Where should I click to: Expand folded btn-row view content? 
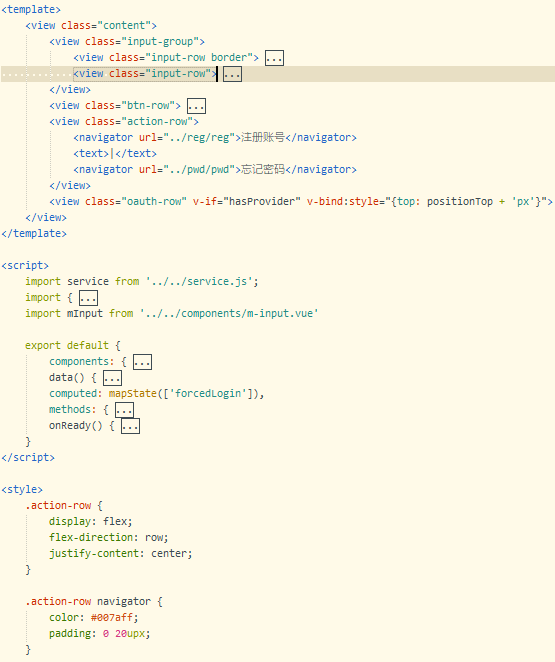(x=196, y=106)
